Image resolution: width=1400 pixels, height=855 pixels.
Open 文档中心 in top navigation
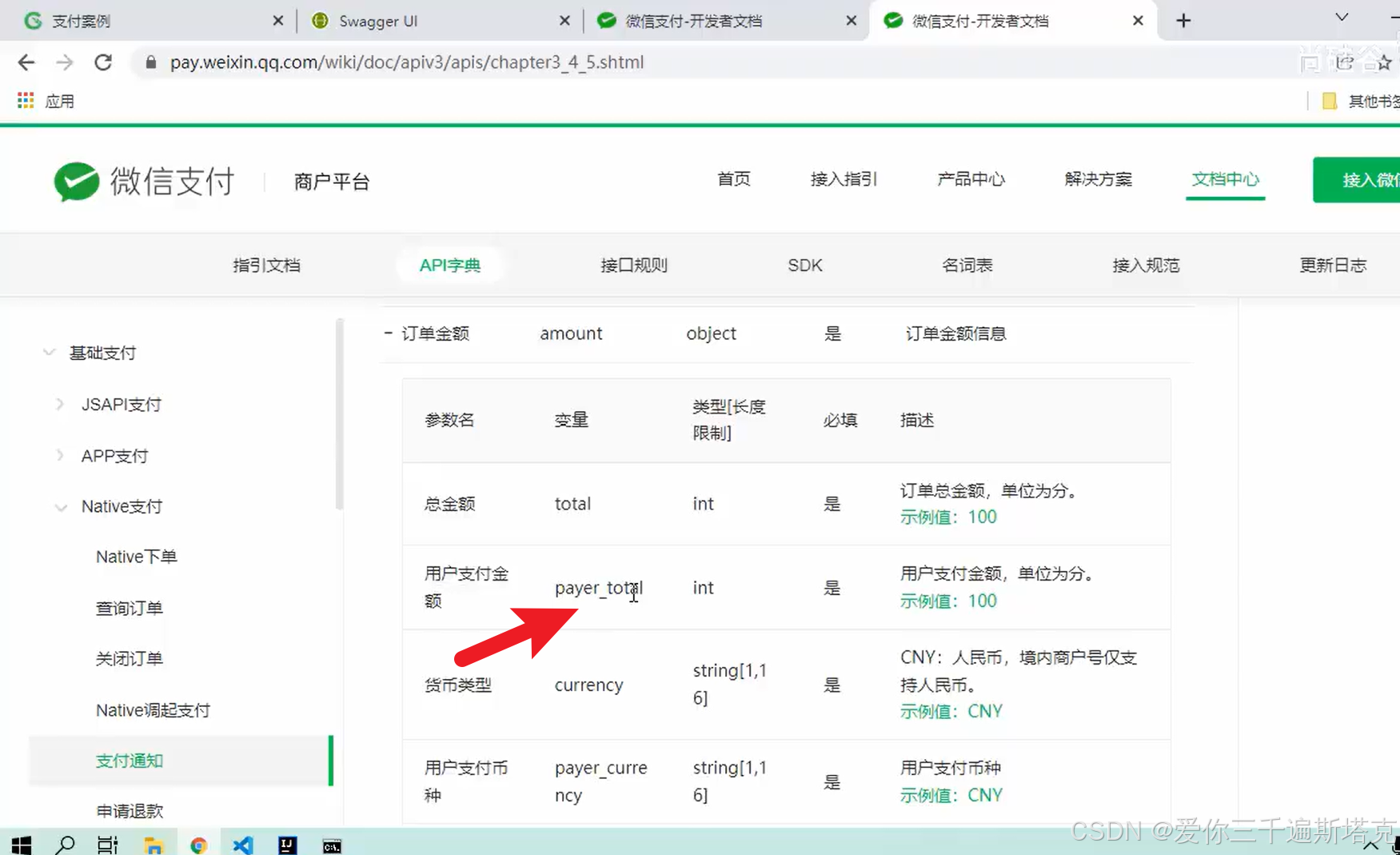pos(1225,179)
